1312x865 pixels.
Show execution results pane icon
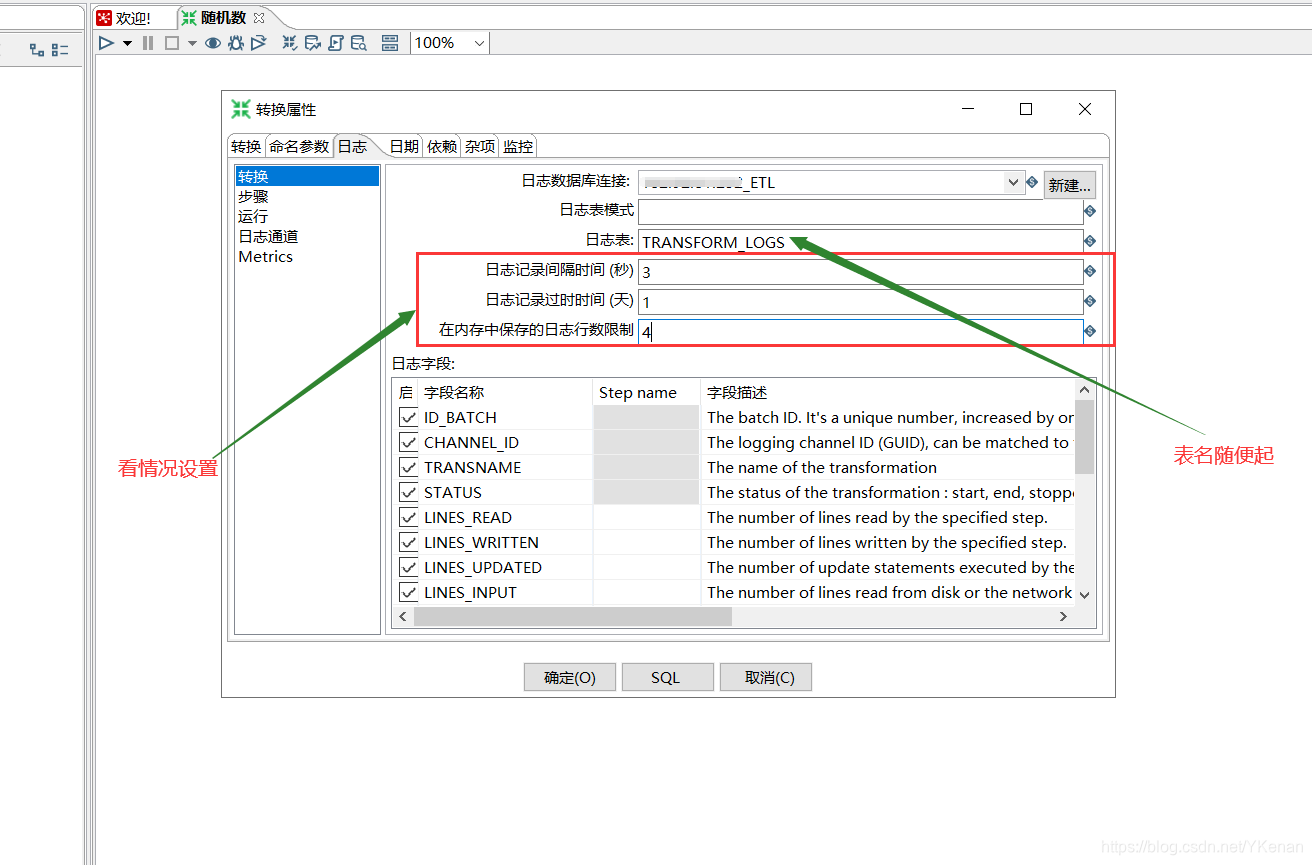(390, 43)
